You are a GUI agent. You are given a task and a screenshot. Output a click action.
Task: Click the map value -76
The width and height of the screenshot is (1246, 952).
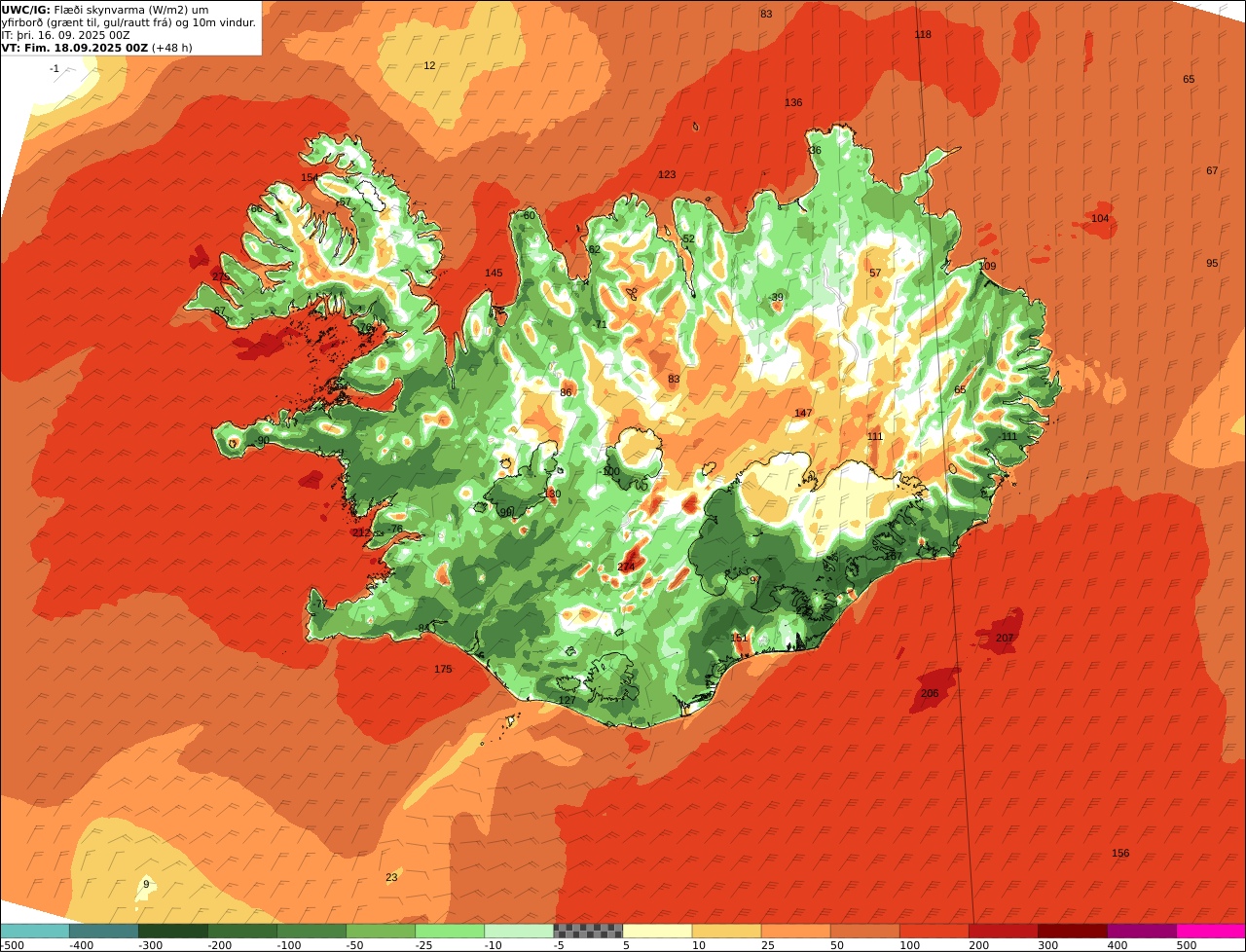(394, 530)
